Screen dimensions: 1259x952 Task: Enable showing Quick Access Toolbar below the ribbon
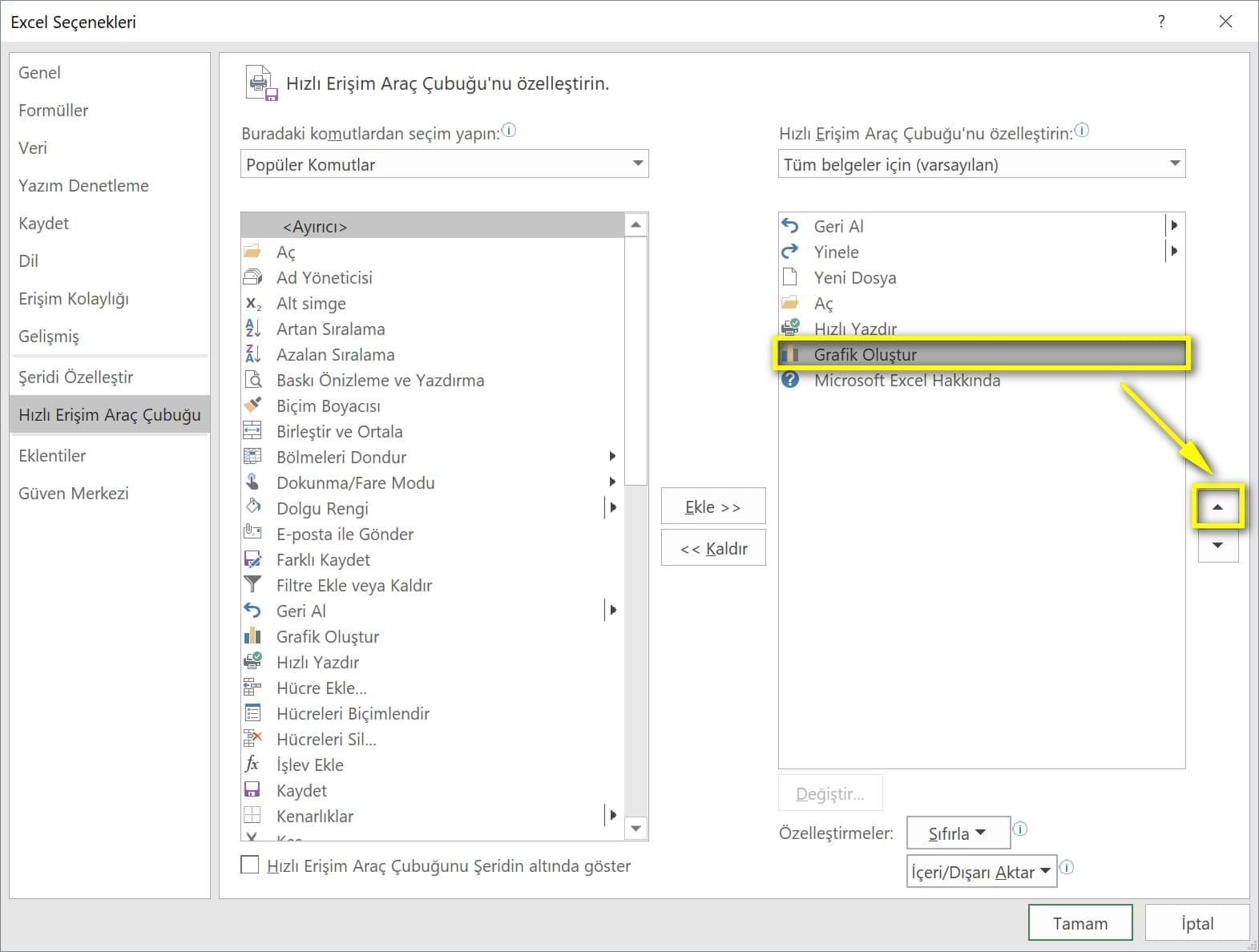(250, 865)
